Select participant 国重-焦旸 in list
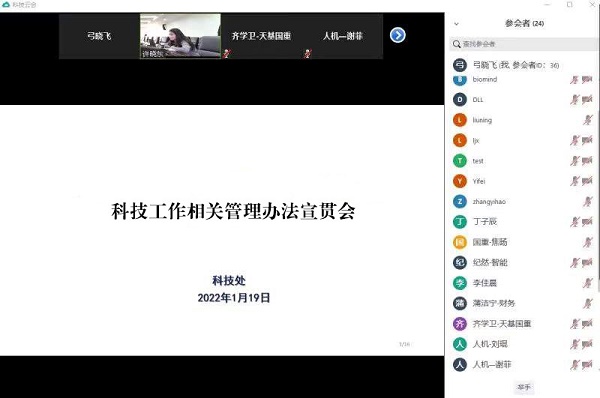 point(523,242)
